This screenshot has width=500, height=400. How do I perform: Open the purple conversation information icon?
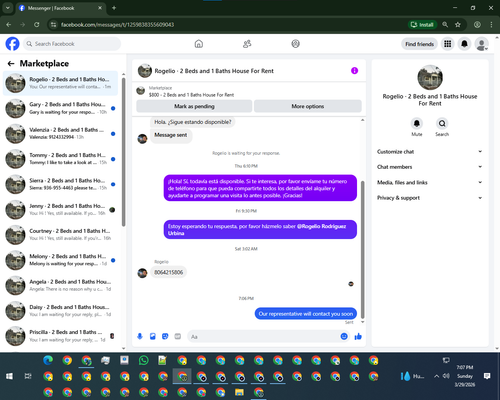[354, 71]
